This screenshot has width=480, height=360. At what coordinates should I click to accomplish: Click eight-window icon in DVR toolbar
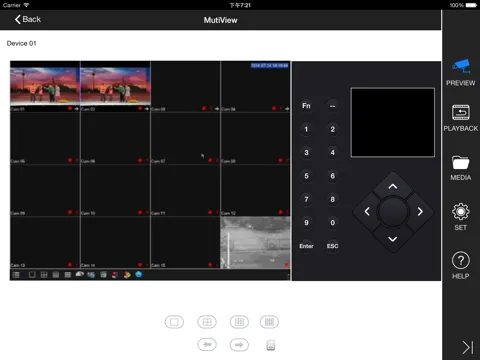coord(56,275)
